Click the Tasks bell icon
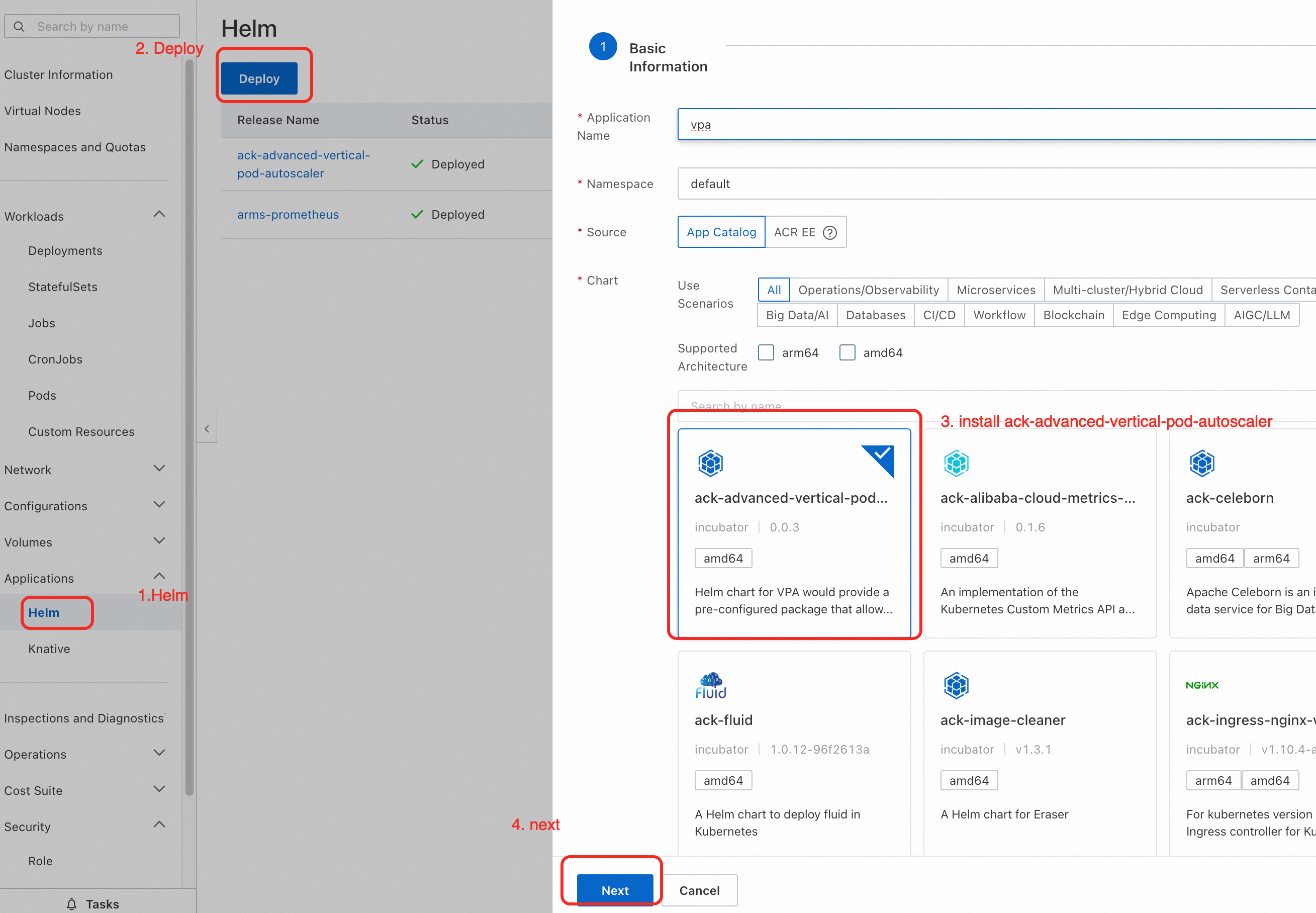 pyautogui.click(x=71, y=904)
